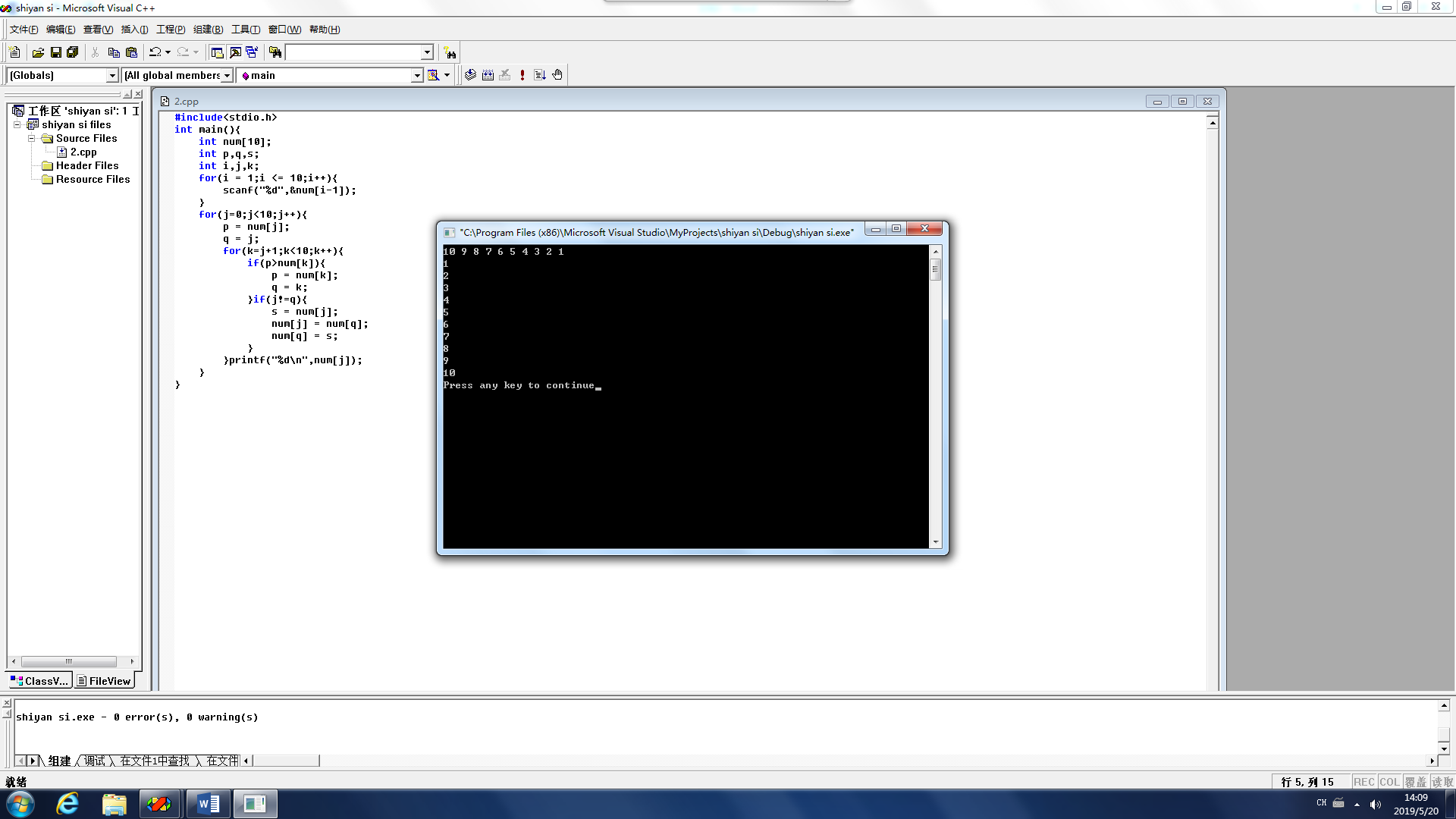
Task: Toggle the Workspace window icon
Action: [217, 52]
